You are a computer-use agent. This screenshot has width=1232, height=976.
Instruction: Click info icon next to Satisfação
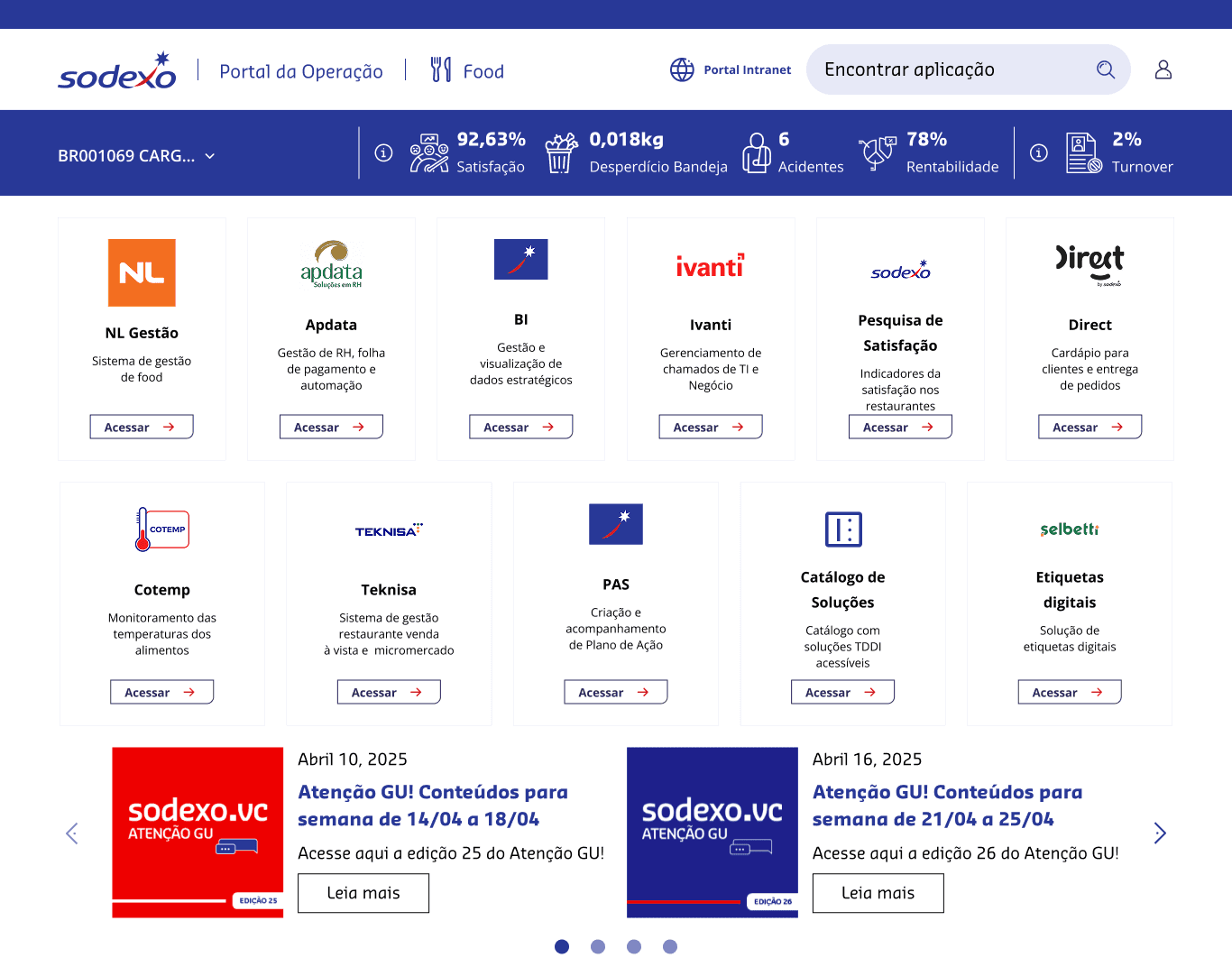pyautogui.click(x=383, y=153)
